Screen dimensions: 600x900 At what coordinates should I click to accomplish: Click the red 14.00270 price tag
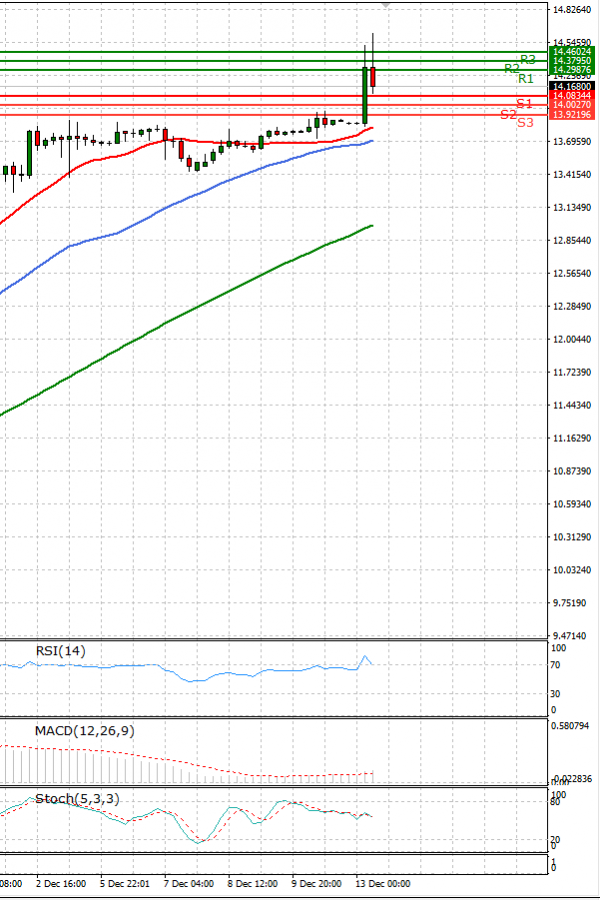(x=571, y=104)
